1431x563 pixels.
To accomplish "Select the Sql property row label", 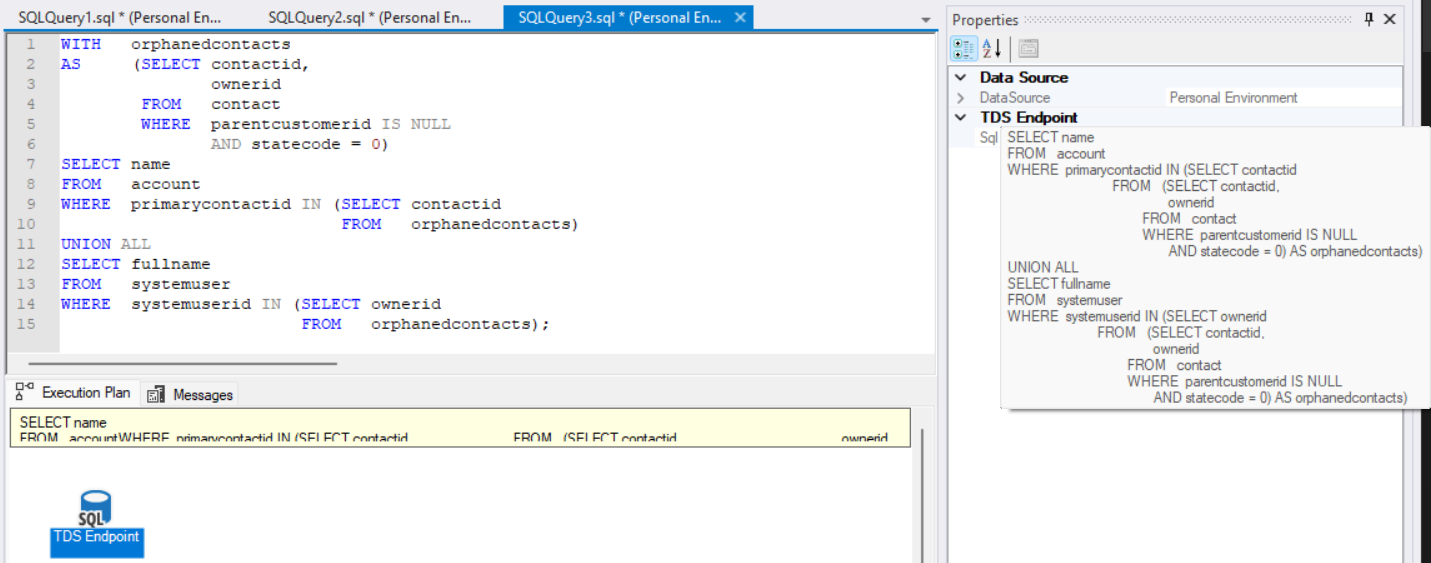I will pyautogui.click(x=987, y=137).
